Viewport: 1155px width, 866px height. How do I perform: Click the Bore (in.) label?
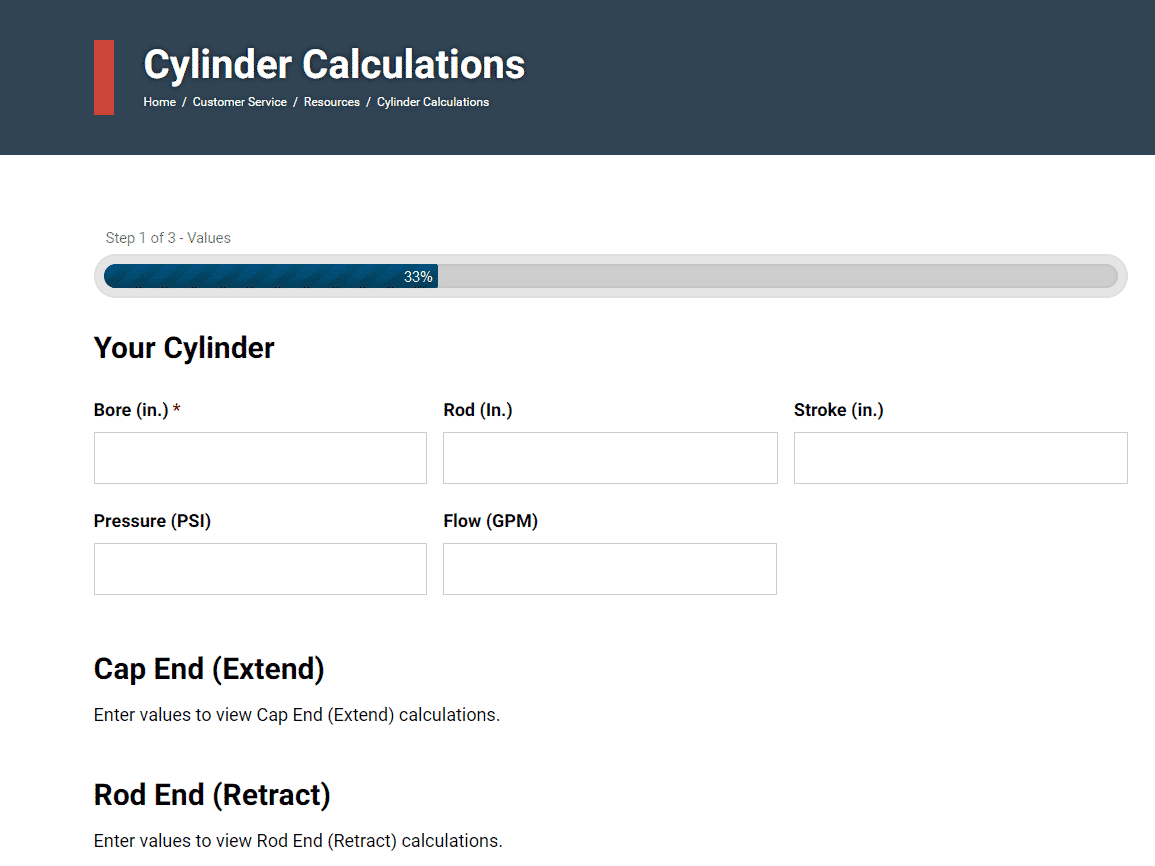[137, 410]
